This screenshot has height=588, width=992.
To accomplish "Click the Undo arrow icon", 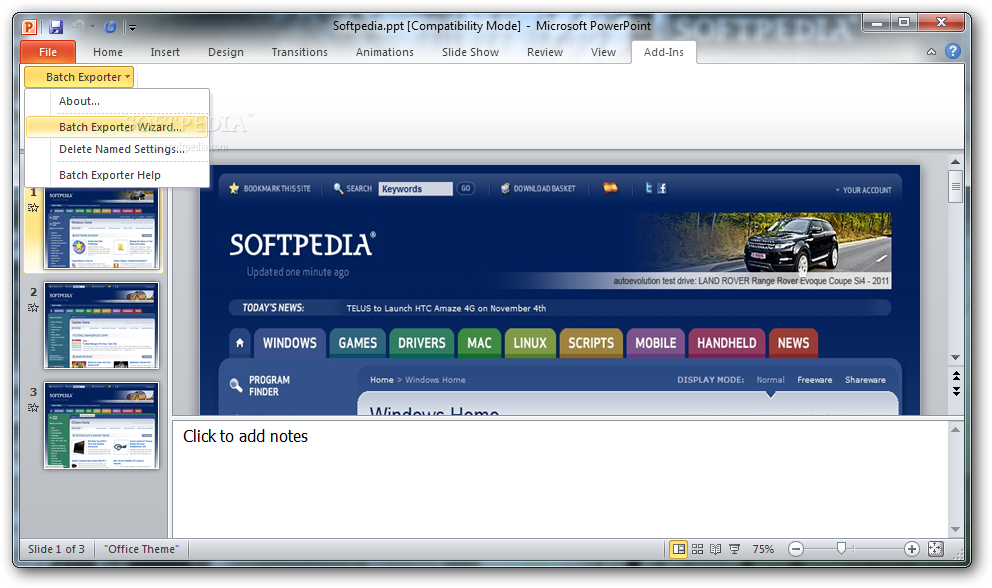I will [x=78, y=27].
